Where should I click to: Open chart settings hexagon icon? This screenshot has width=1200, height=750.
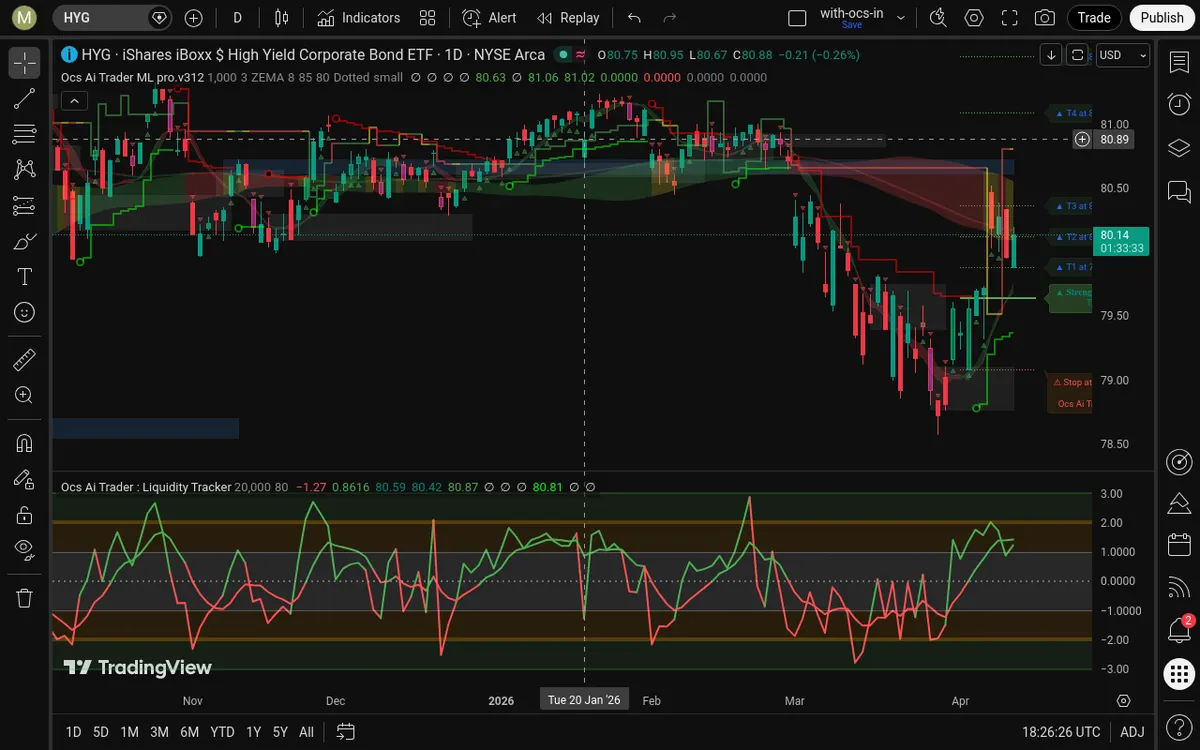pyautogui.click(x=974, y=18)
